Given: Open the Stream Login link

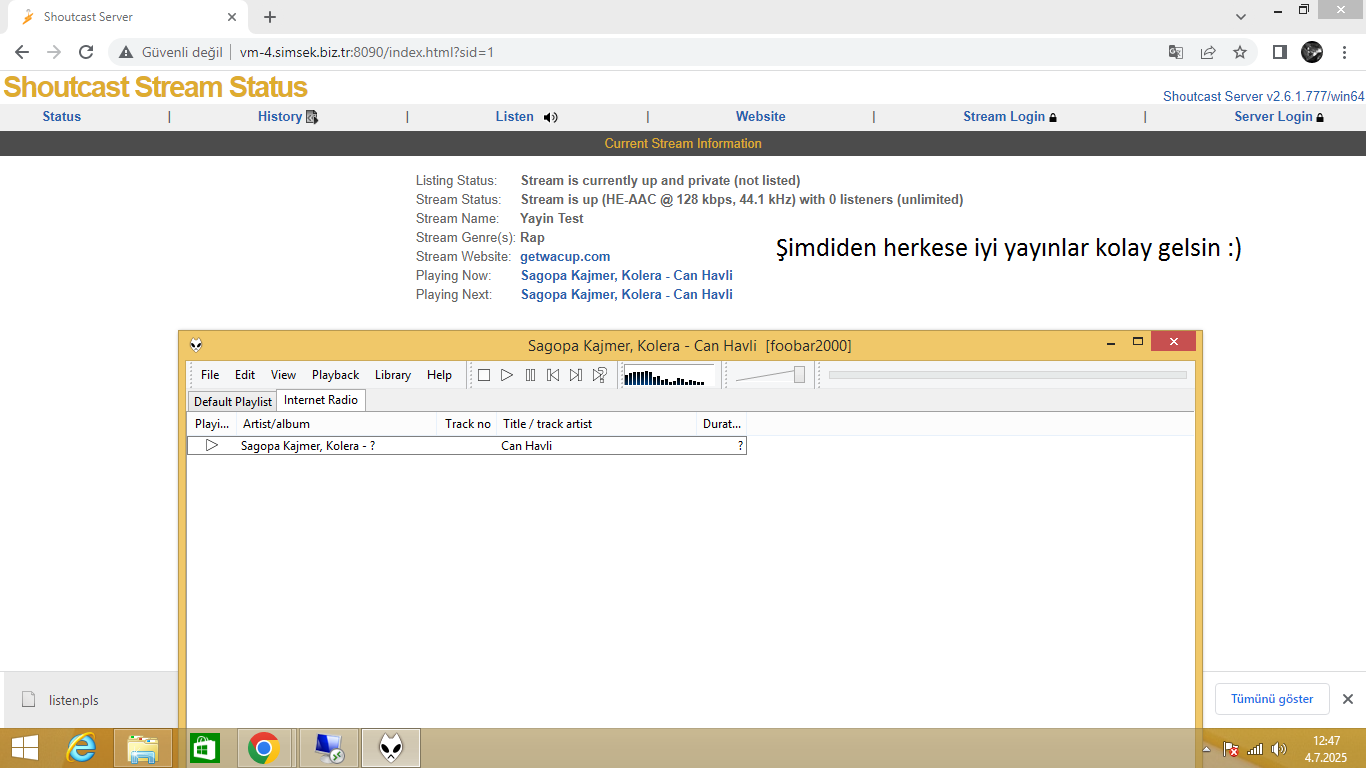Looking at the screenshot, I should click(1010, 117).
